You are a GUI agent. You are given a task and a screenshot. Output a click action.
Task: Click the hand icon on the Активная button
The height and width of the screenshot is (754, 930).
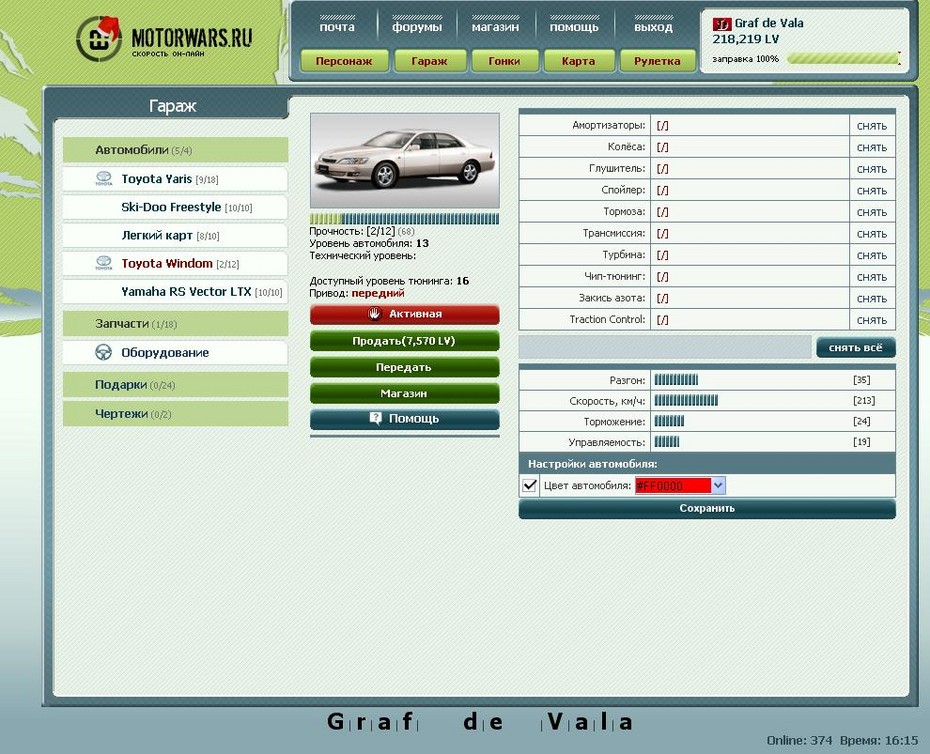pos(374,314)
